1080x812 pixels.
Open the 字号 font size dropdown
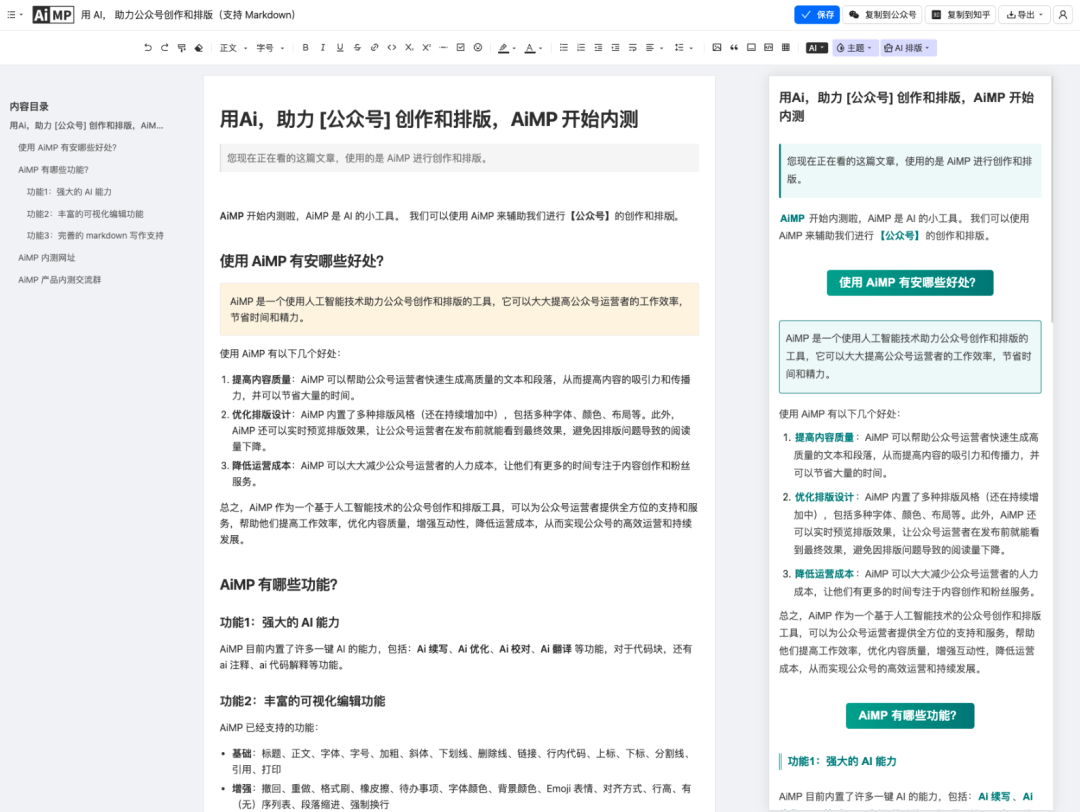click(x=270, y=48)
